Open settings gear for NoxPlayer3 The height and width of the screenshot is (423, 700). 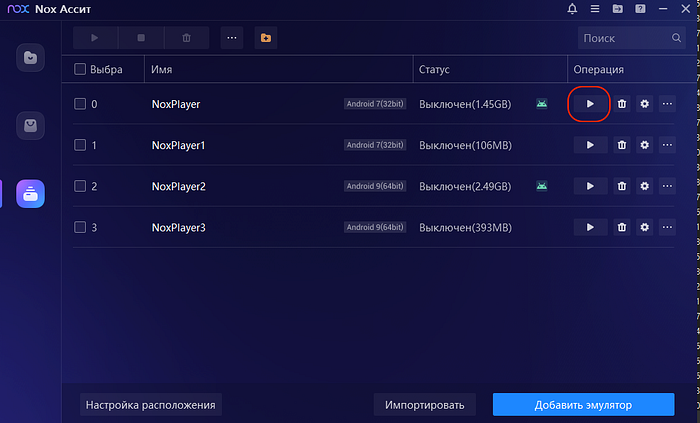click(x=645, y=227)
